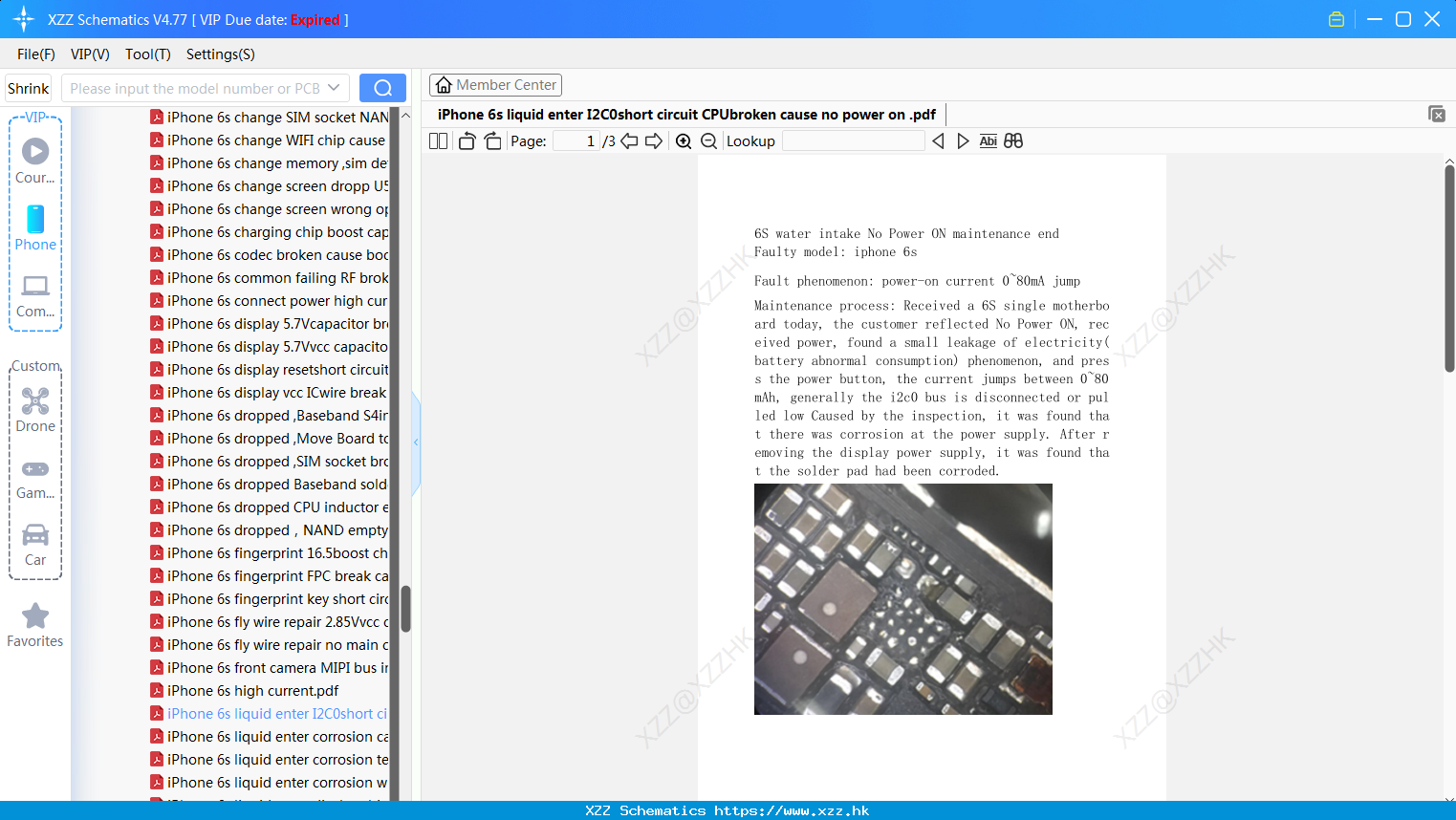
Task: Switch to the iPhone 6s liquid enter PDF tab
Action: point(686,115)
